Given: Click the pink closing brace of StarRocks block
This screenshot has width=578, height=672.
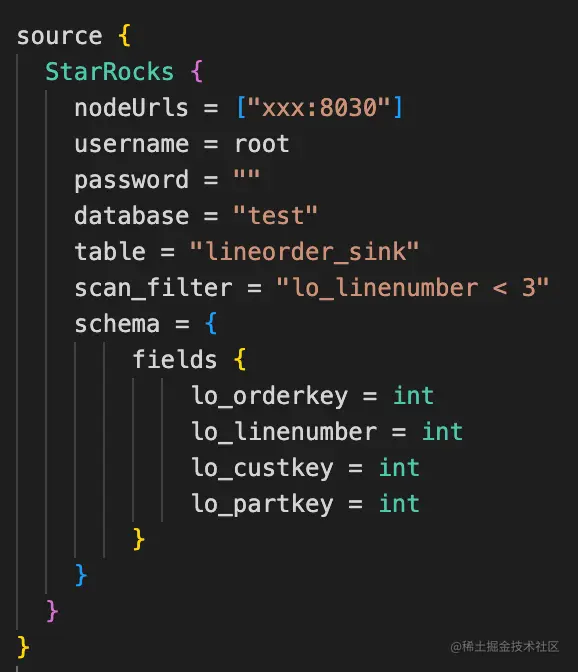Looking at the screenshot, I should (x=52, y=611).
